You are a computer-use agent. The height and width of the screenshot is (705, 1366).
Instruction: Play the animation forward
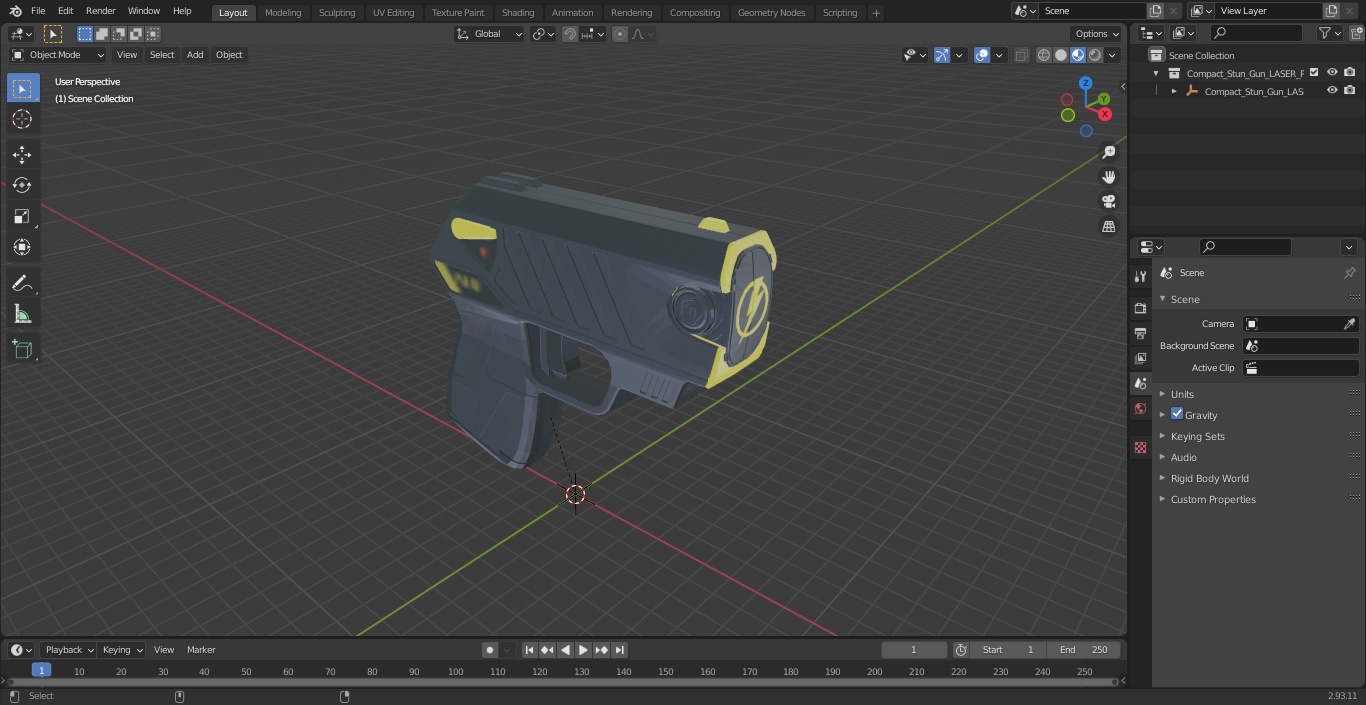pos(584,650)
